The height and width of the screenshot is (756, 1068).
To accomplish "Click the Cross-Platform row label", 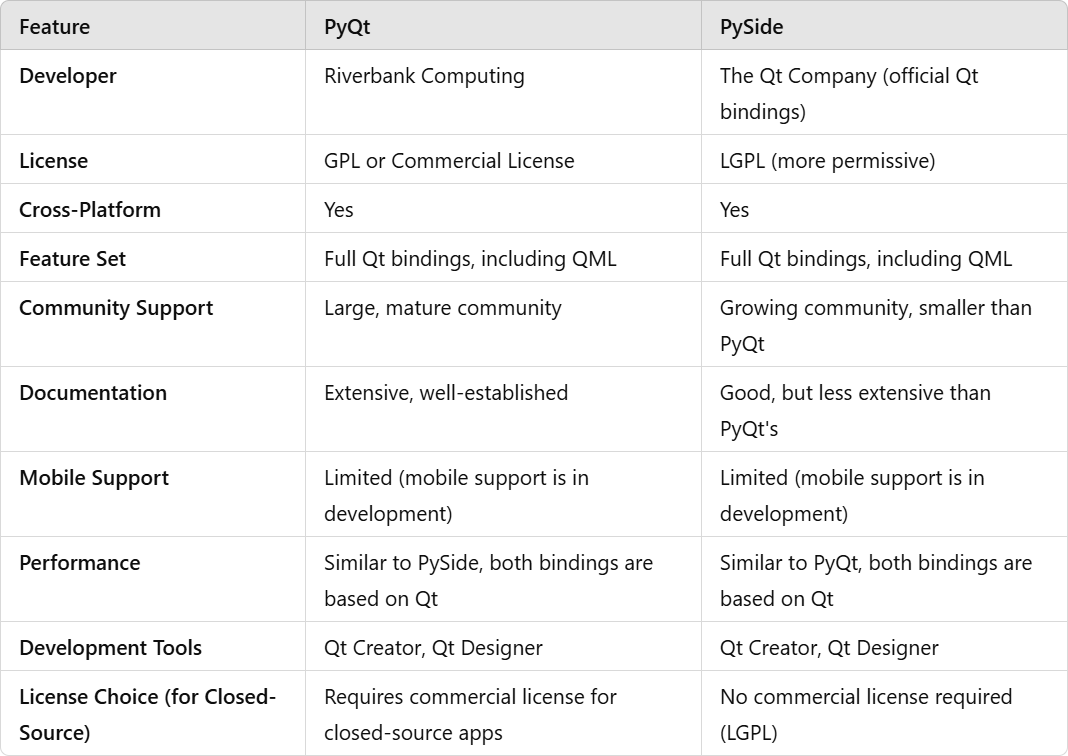I will coord(90,210).
